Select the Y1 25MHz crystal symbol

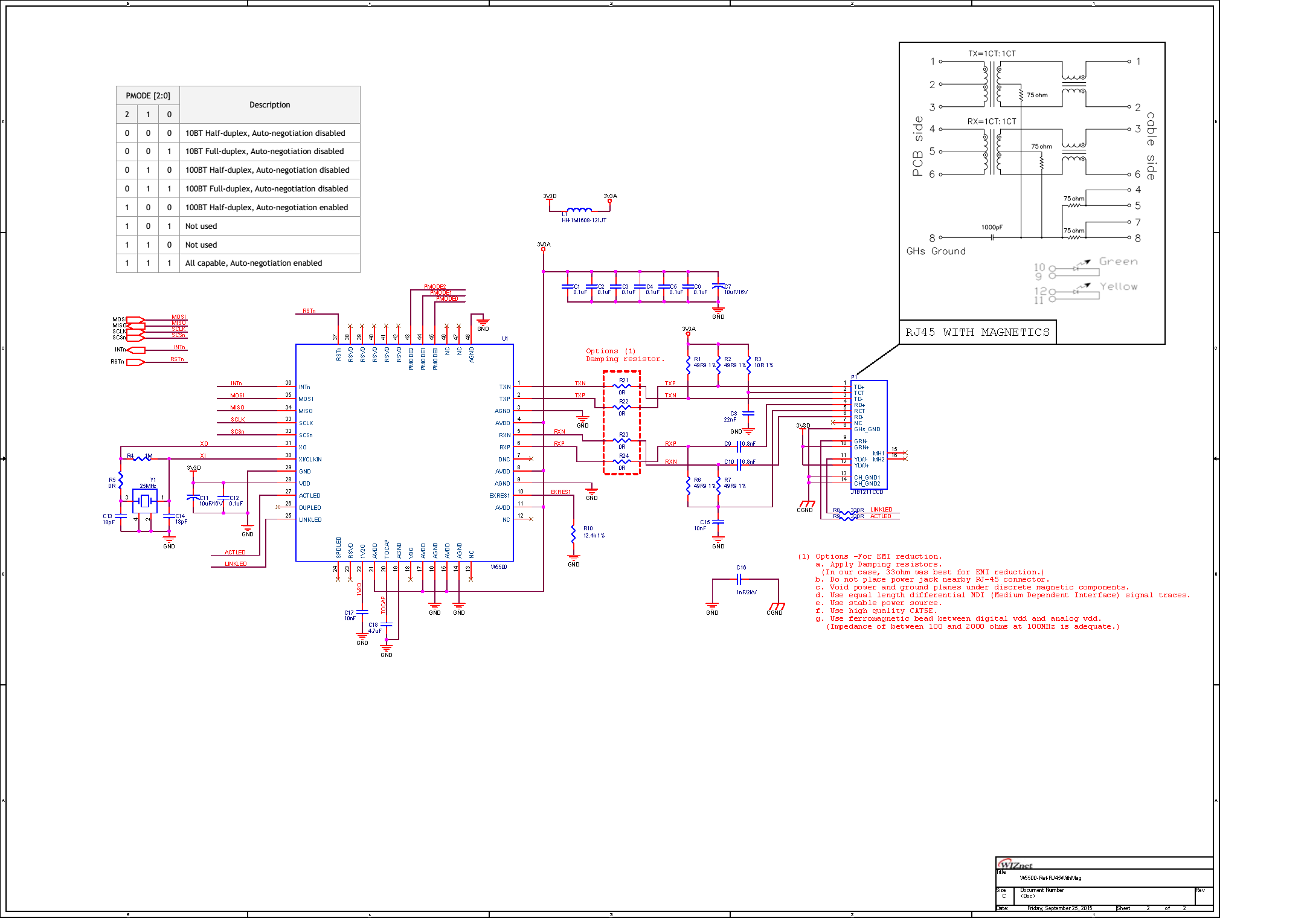point(145,501)
